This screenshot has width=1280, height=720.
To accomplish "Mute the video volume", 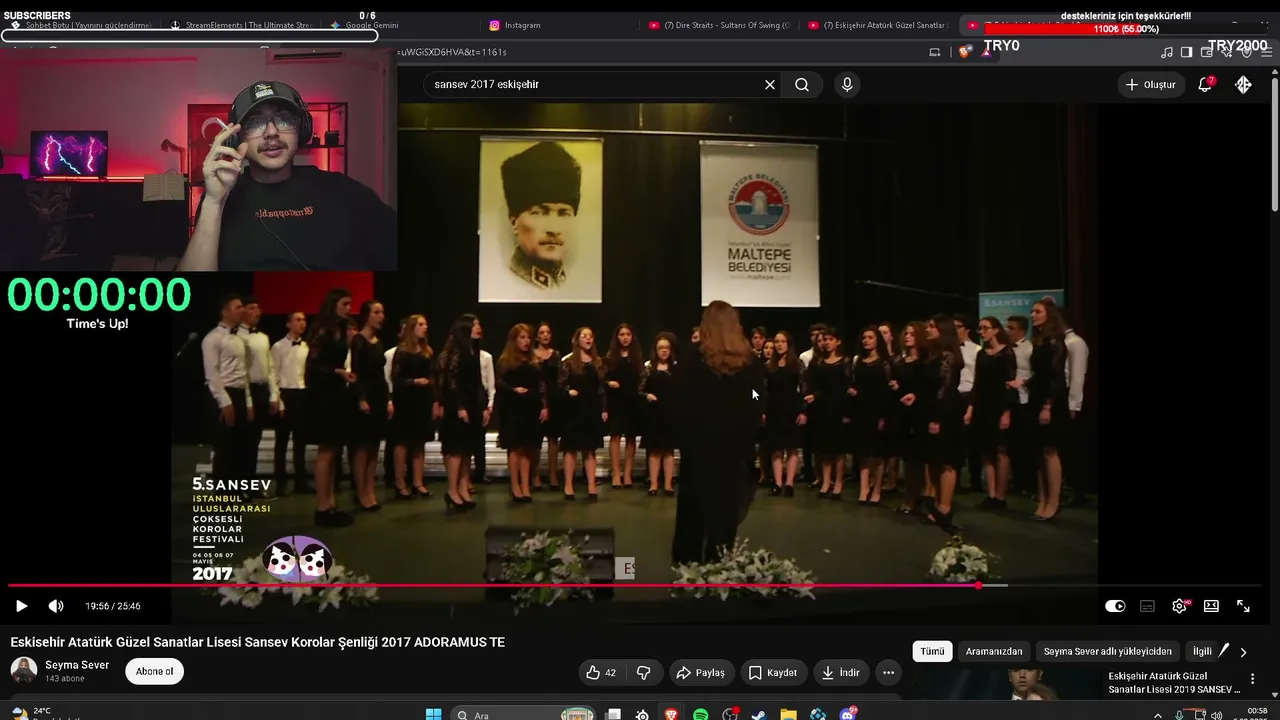I will pos(56,606).
